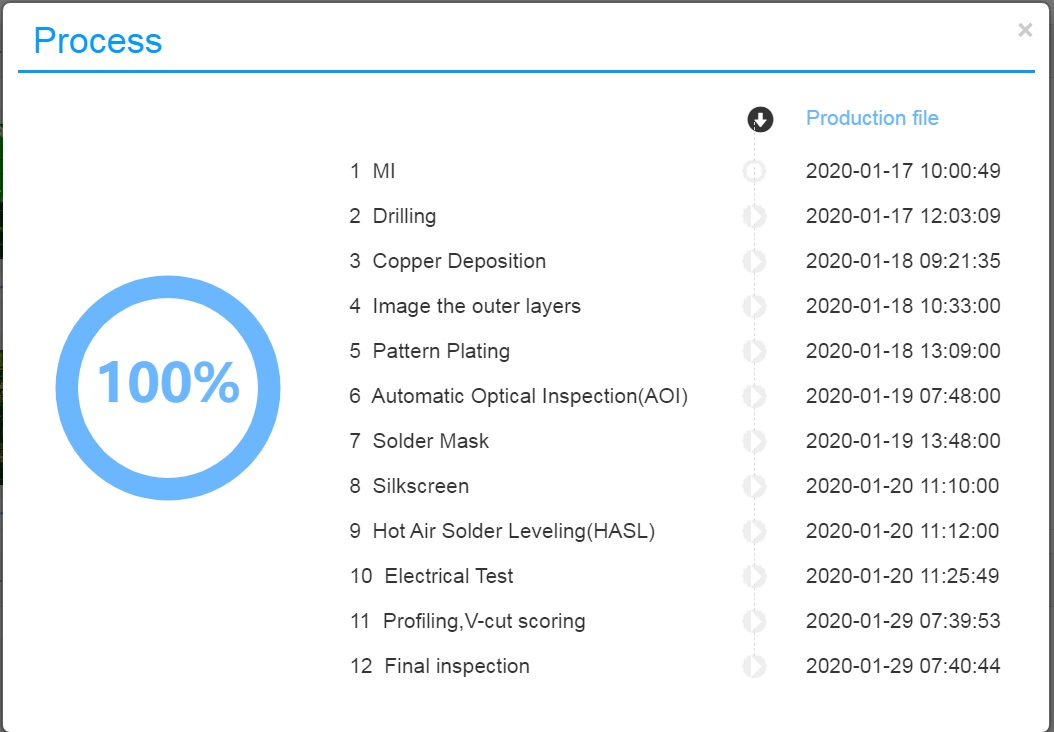Click the Silkscreen step arrow icon
This screenshot has width=1054, height=732.
[x=754, y=487]
